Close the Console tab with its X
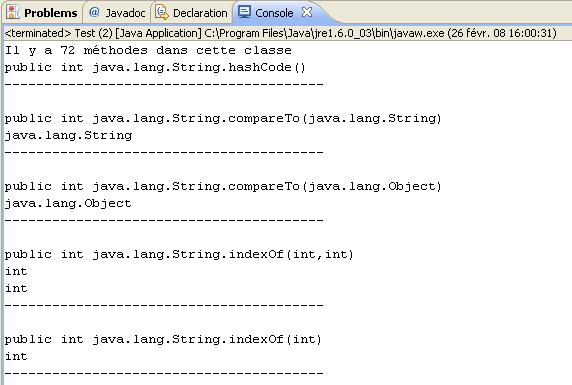Screen dimensions: 572x385 (x=307, y=12)
